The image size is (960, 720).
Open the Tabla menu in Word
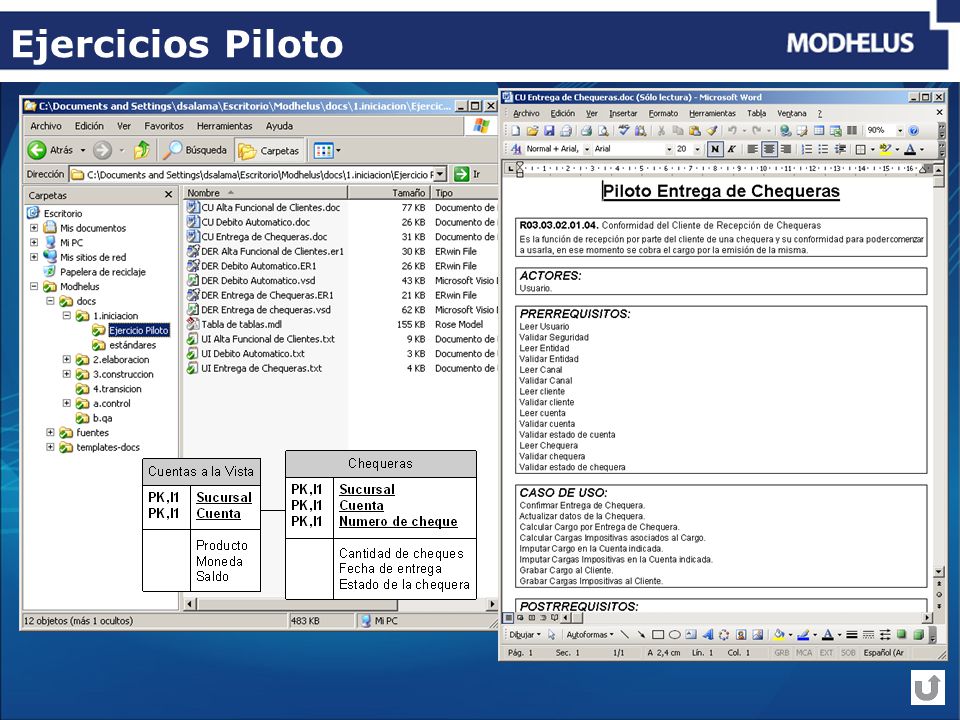coord(757,113)
